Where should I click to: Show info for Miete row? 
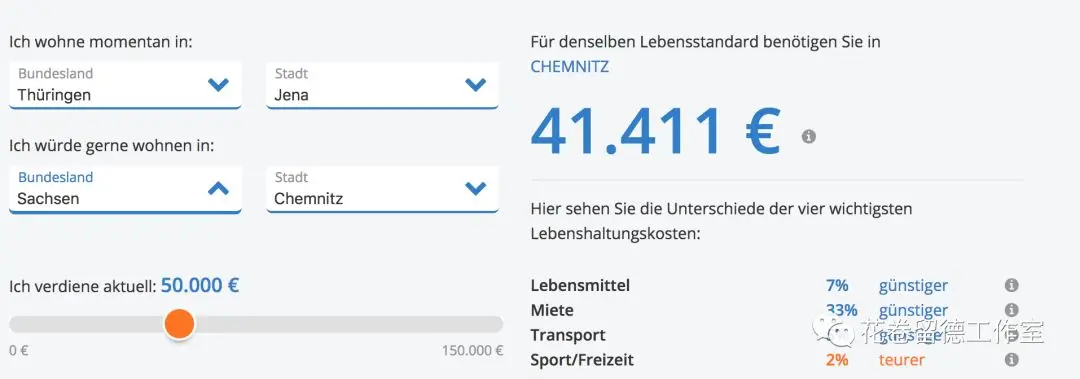click(x=1011, y=310)
